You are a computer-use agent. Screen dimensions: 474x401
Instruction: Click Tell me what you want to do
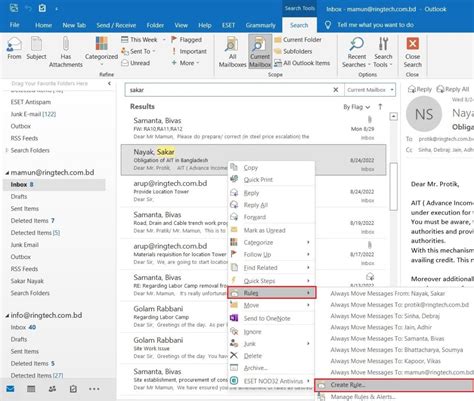click(375, 25)
